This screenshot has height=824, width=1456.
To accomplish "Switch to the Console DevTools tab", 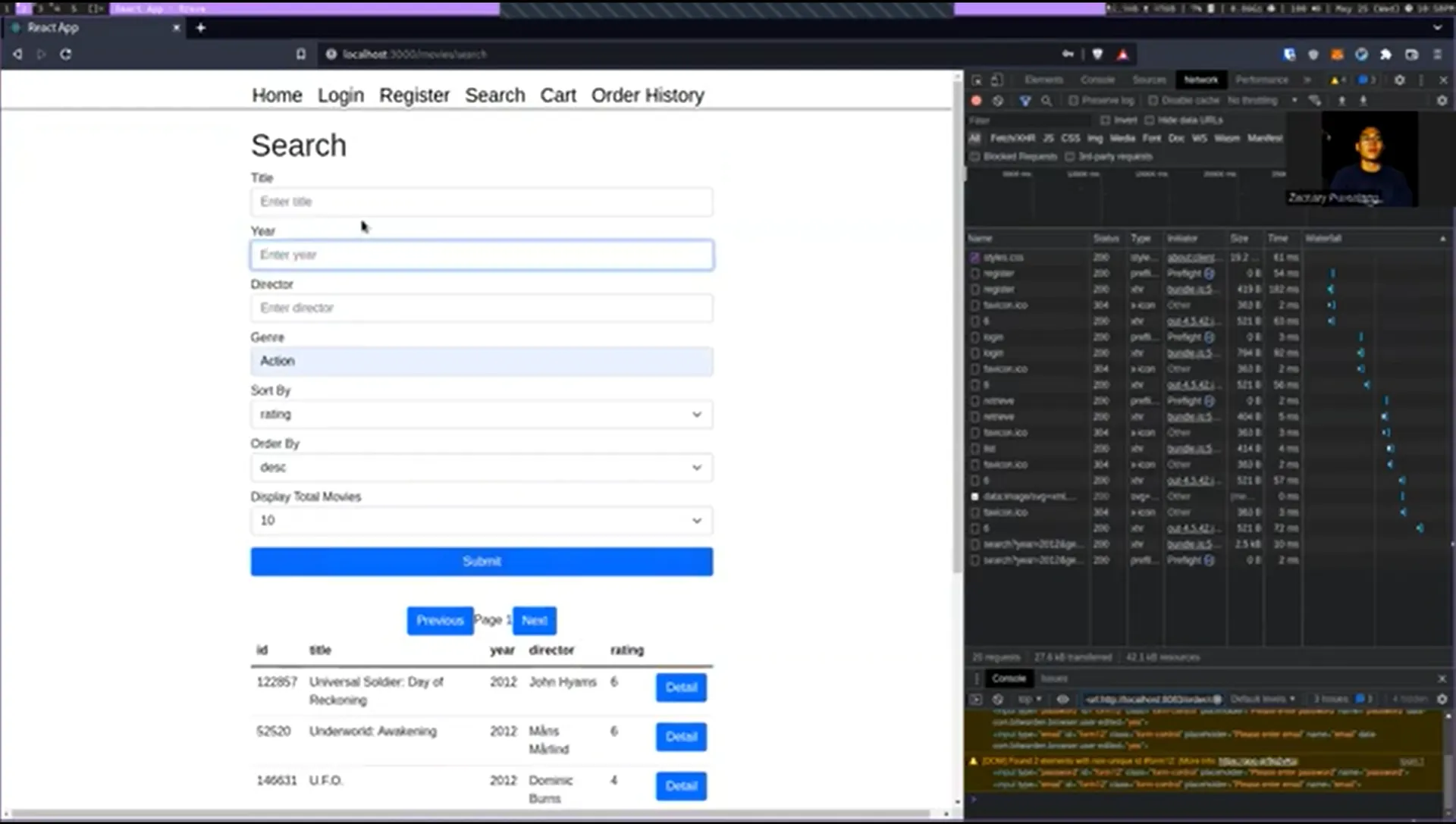I will (1097, 80).
